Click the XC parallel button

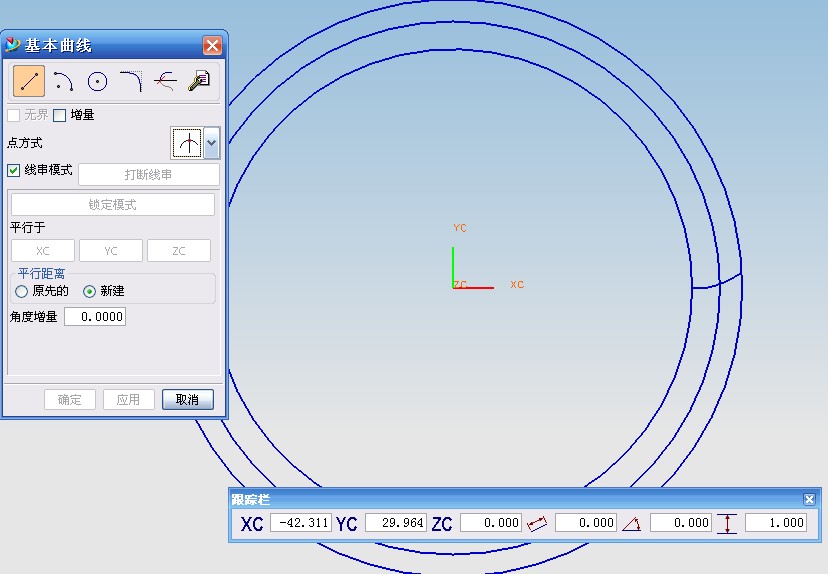point(43,250)
